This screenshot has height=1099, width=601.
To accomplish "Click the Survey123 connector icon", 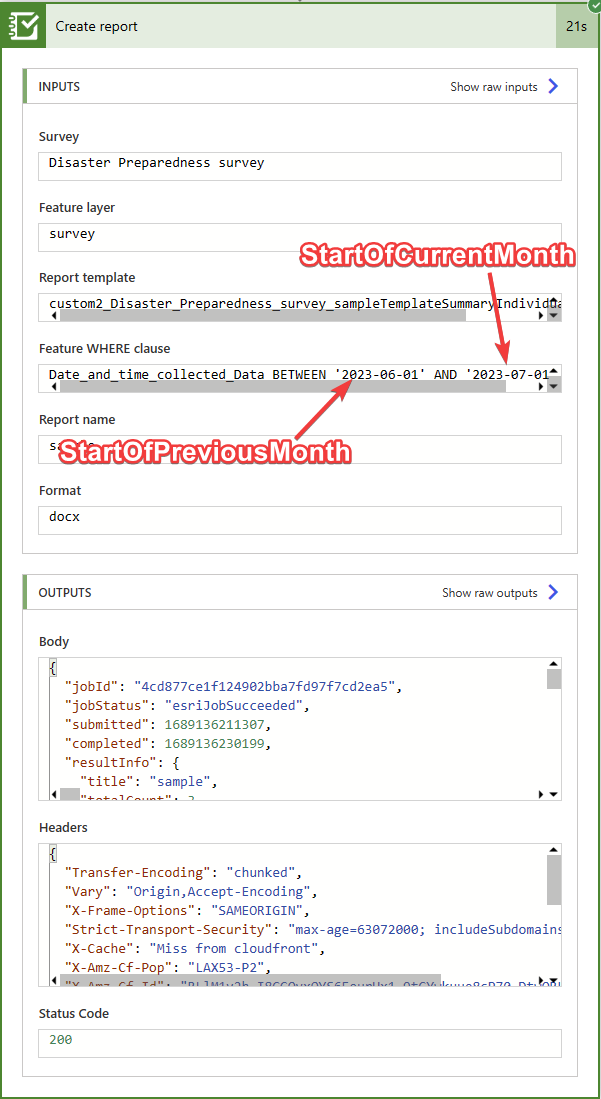I will click(23, 26).
